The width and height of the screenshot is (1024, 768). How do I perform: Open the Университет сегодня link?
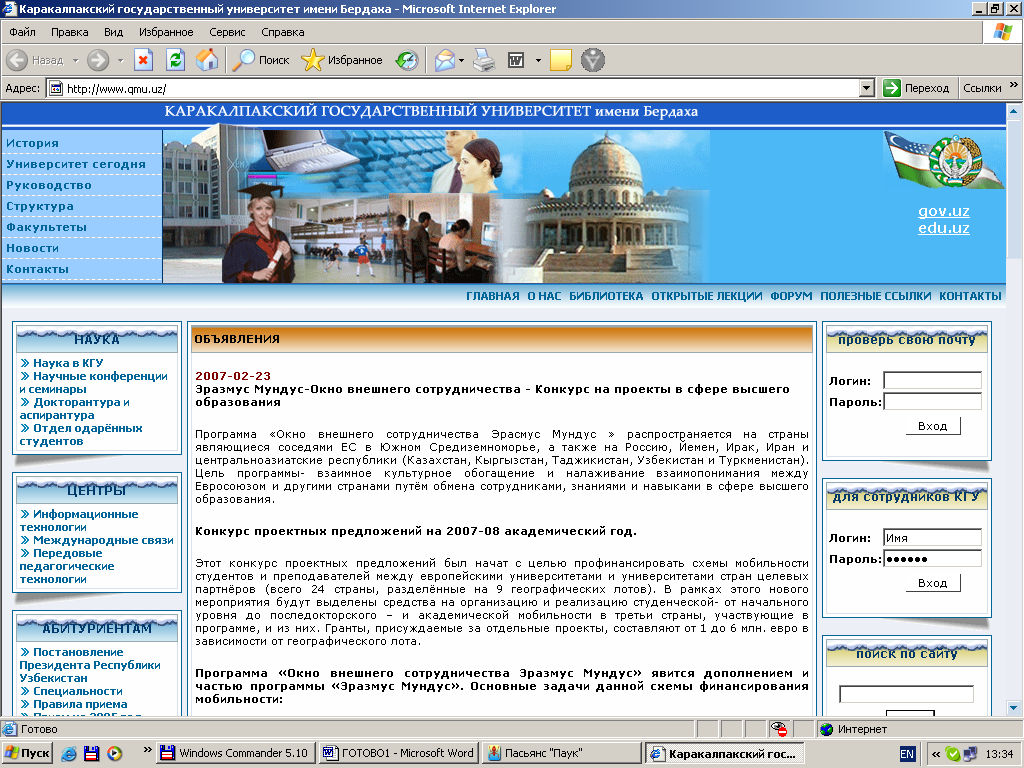pos(76,164)
